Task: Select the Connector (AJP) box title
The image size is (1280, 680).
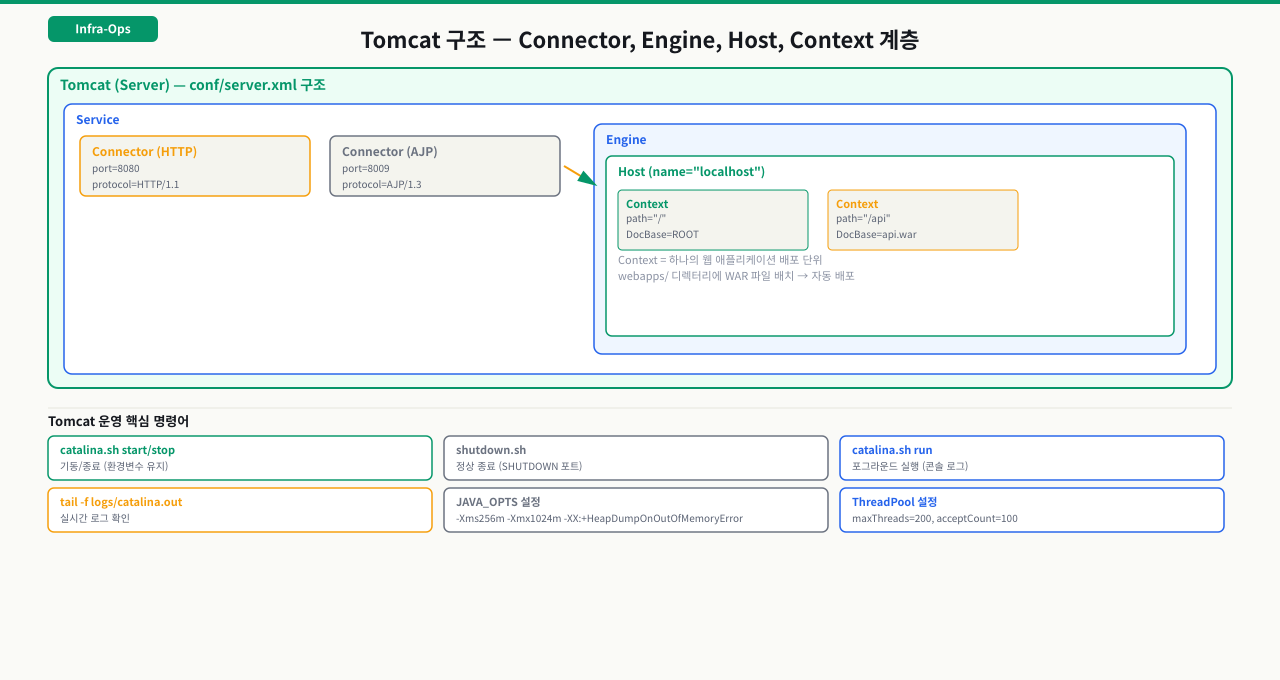Action: pyautogui.click(x=390, y=152)
